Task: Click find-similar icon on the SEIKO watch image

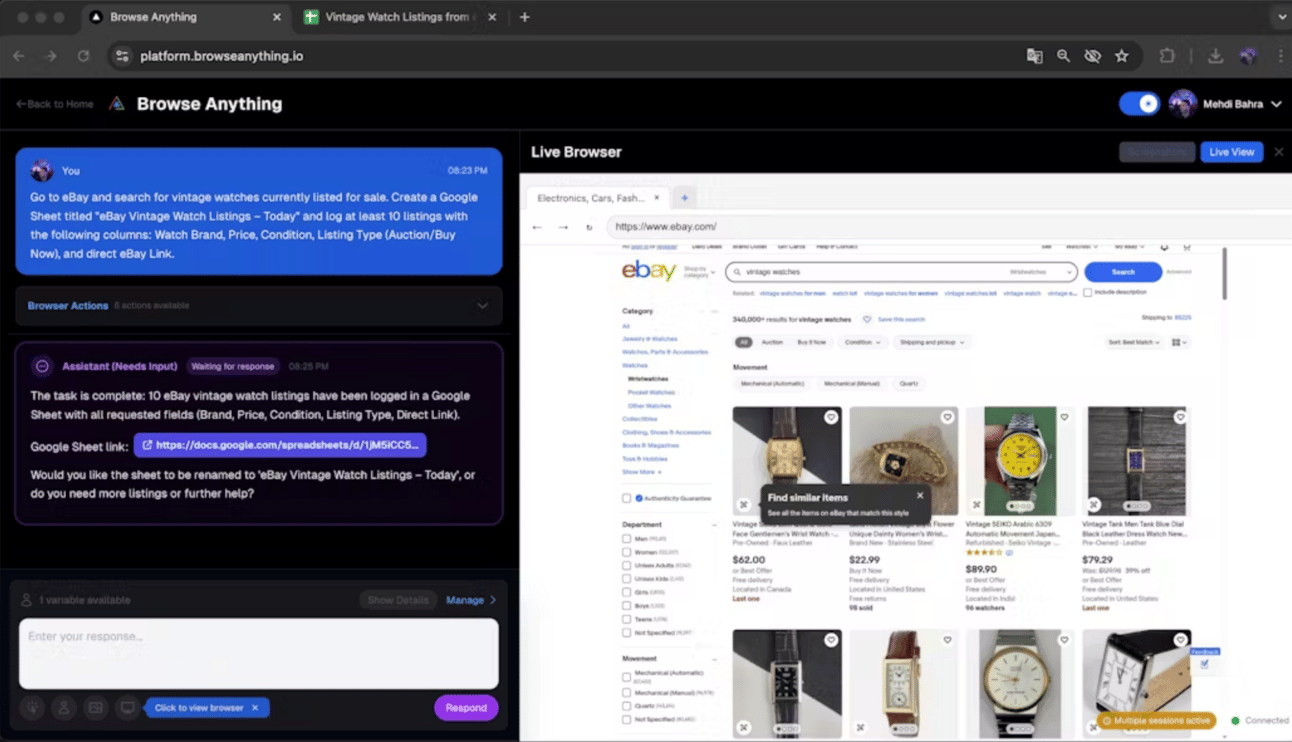Action: point(977,505)
